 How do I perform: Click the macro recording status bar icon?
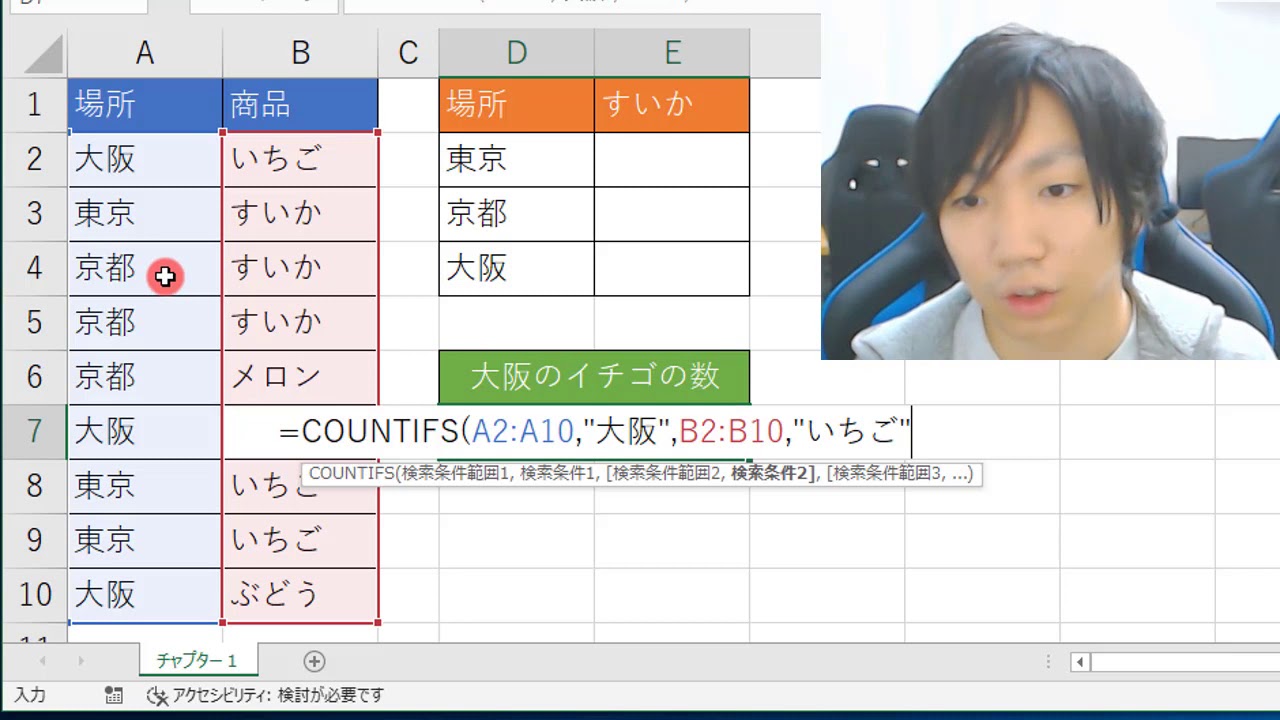114,695
